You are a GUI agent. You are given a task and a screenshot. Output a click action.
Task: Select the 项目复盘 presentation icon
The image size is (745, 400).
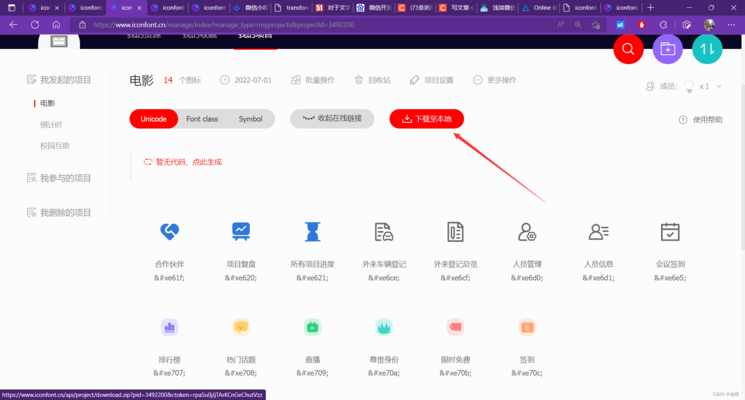(x=241, y=232)
